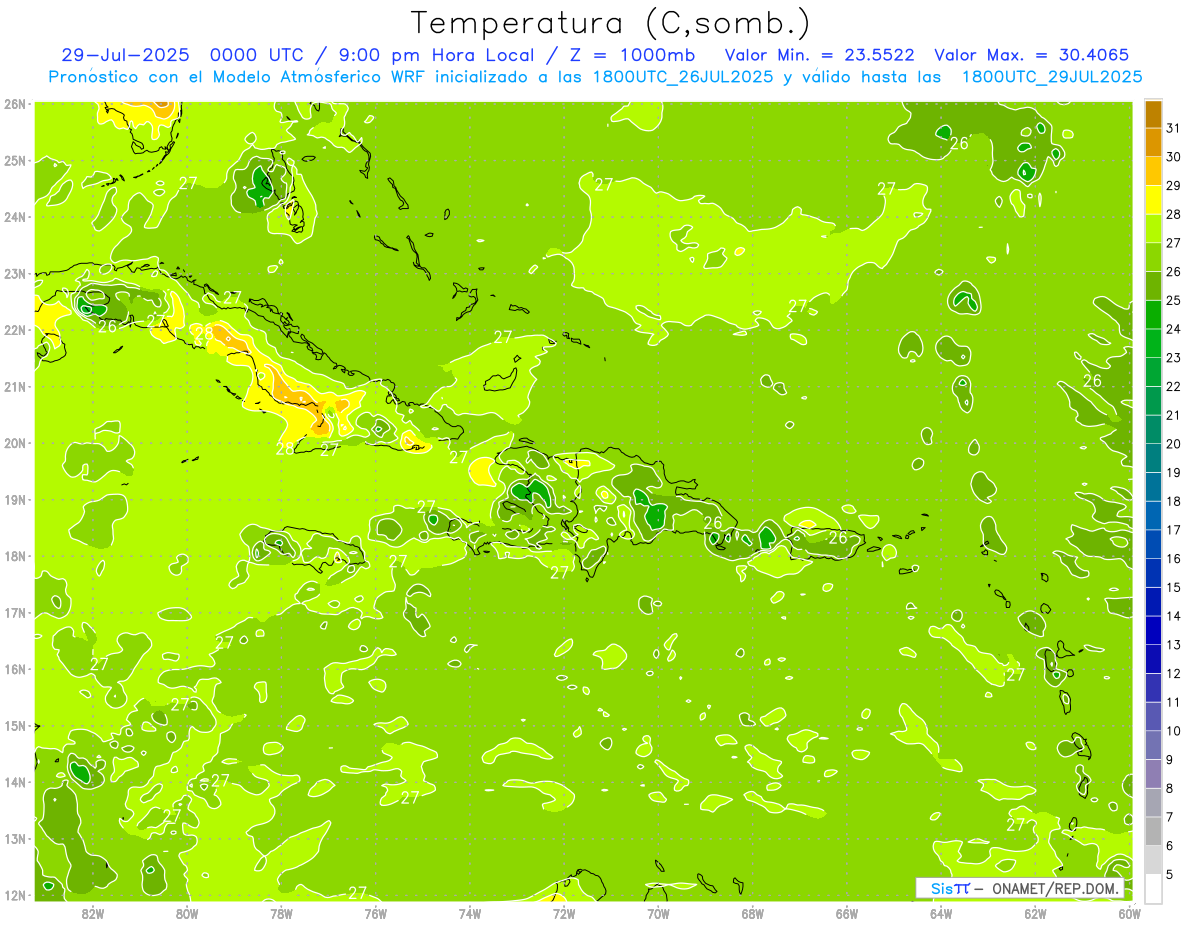Pick the legend swatch between 29 and 30
The height and width of the screenshot is (927, 1200).
coord(1153,171)
